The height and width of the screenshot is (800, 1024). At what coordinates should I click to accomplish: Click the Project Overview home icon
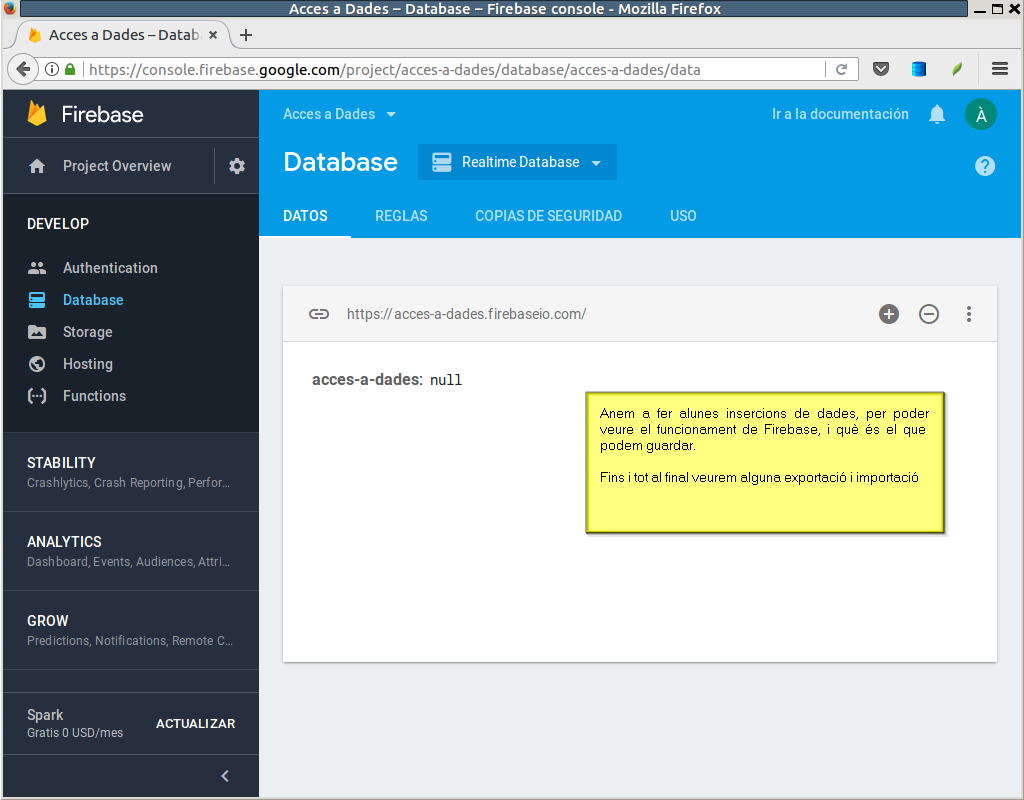(37, 166)
